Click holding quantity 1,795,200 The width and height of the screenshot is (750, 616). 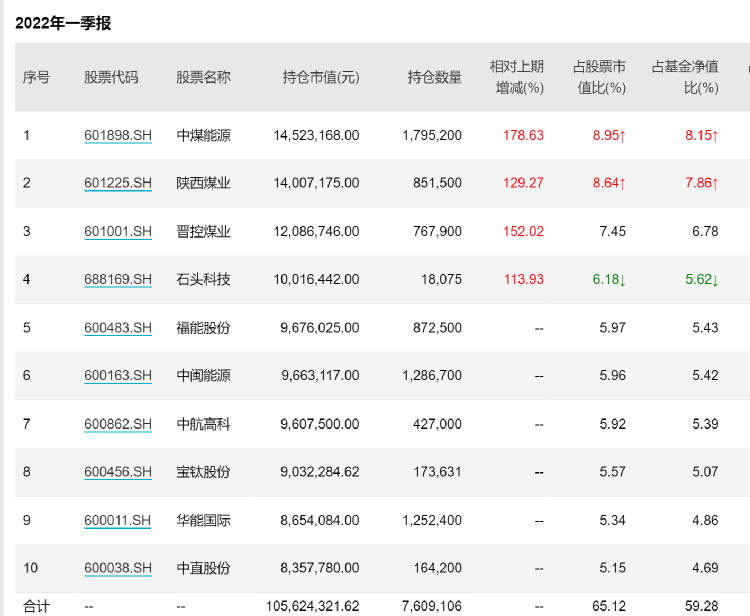coord(432,135)
